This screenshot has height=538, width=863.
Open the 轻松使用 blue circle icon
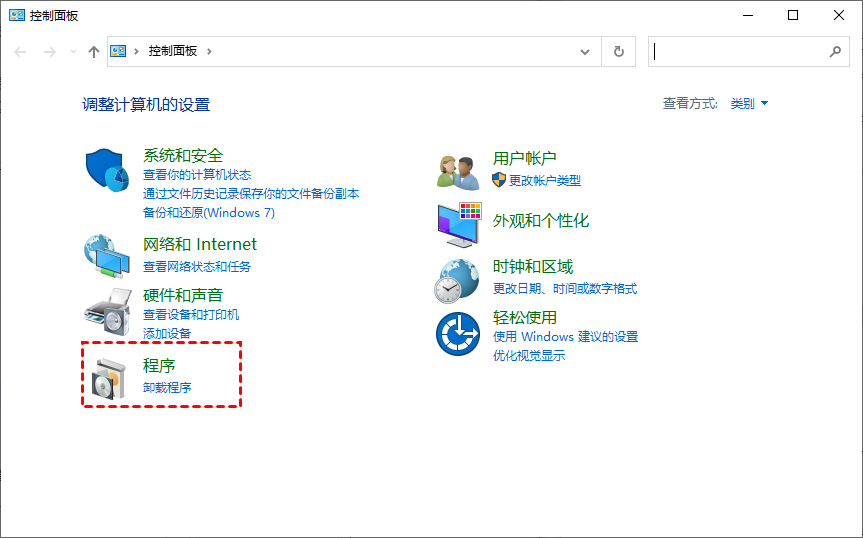tap(458, 333)
